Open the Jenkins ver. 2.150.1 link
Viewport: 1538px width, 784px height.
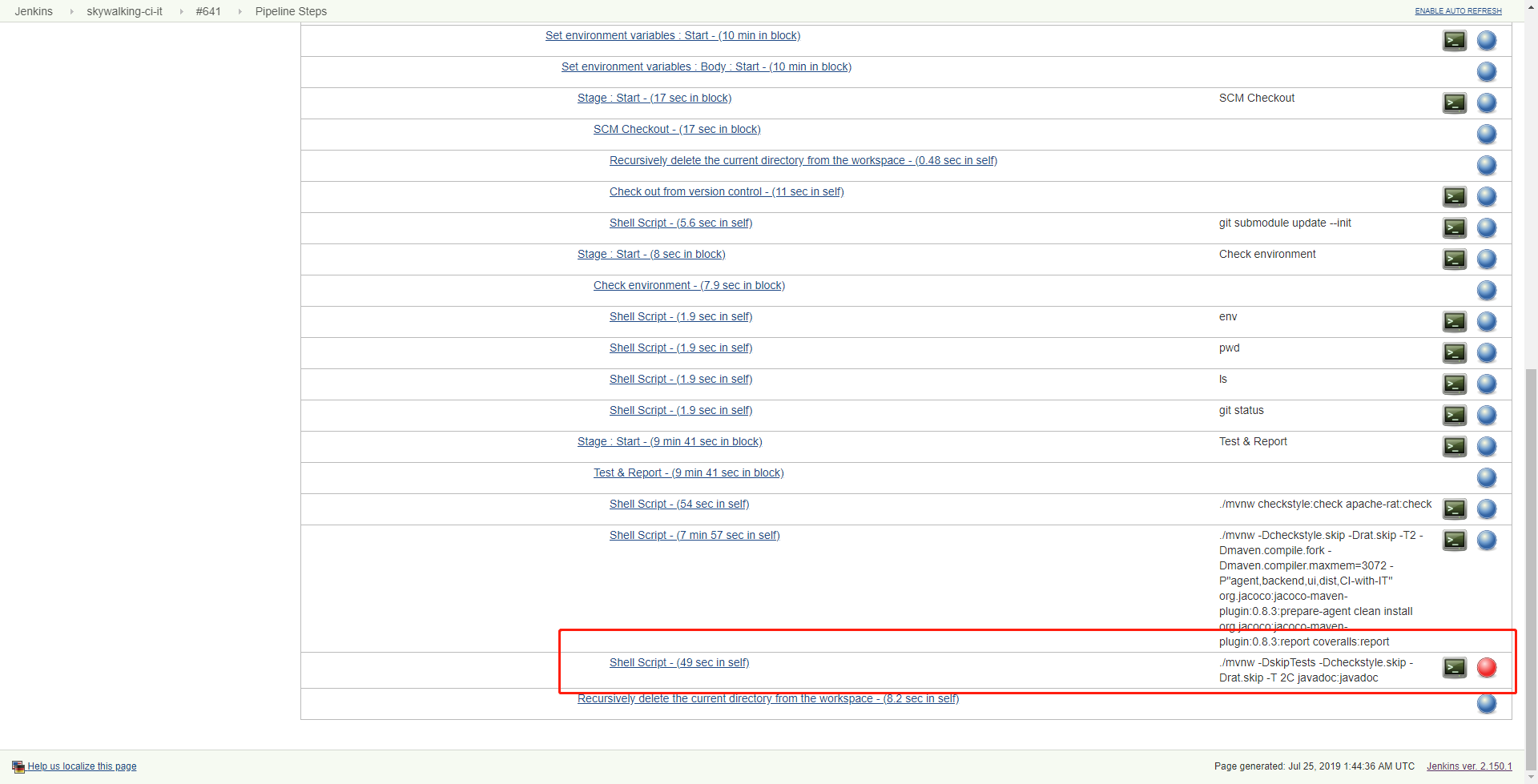click(x=1469, y=766)
